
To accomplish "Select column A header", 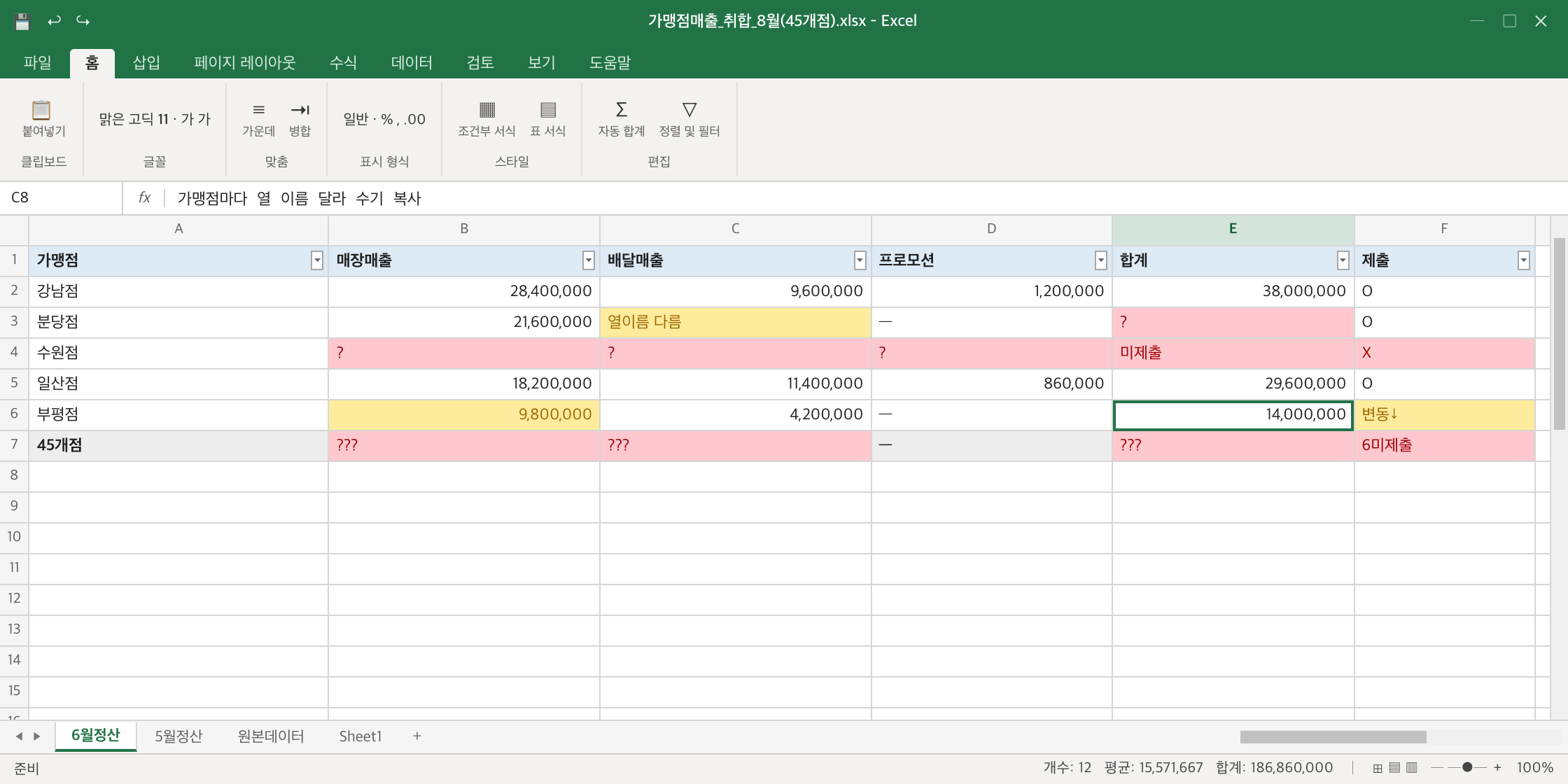I will (178, 229).
